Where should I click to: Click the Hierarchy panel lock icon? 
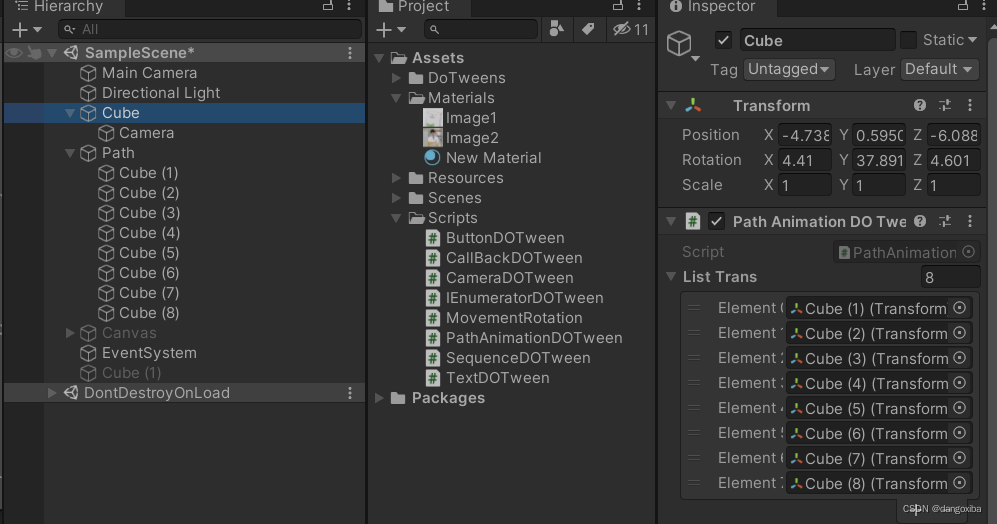pos(328,6)
